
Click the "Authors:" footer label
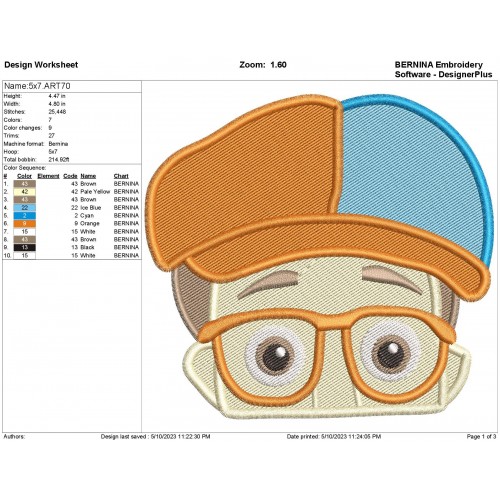[x=14, y=437]
